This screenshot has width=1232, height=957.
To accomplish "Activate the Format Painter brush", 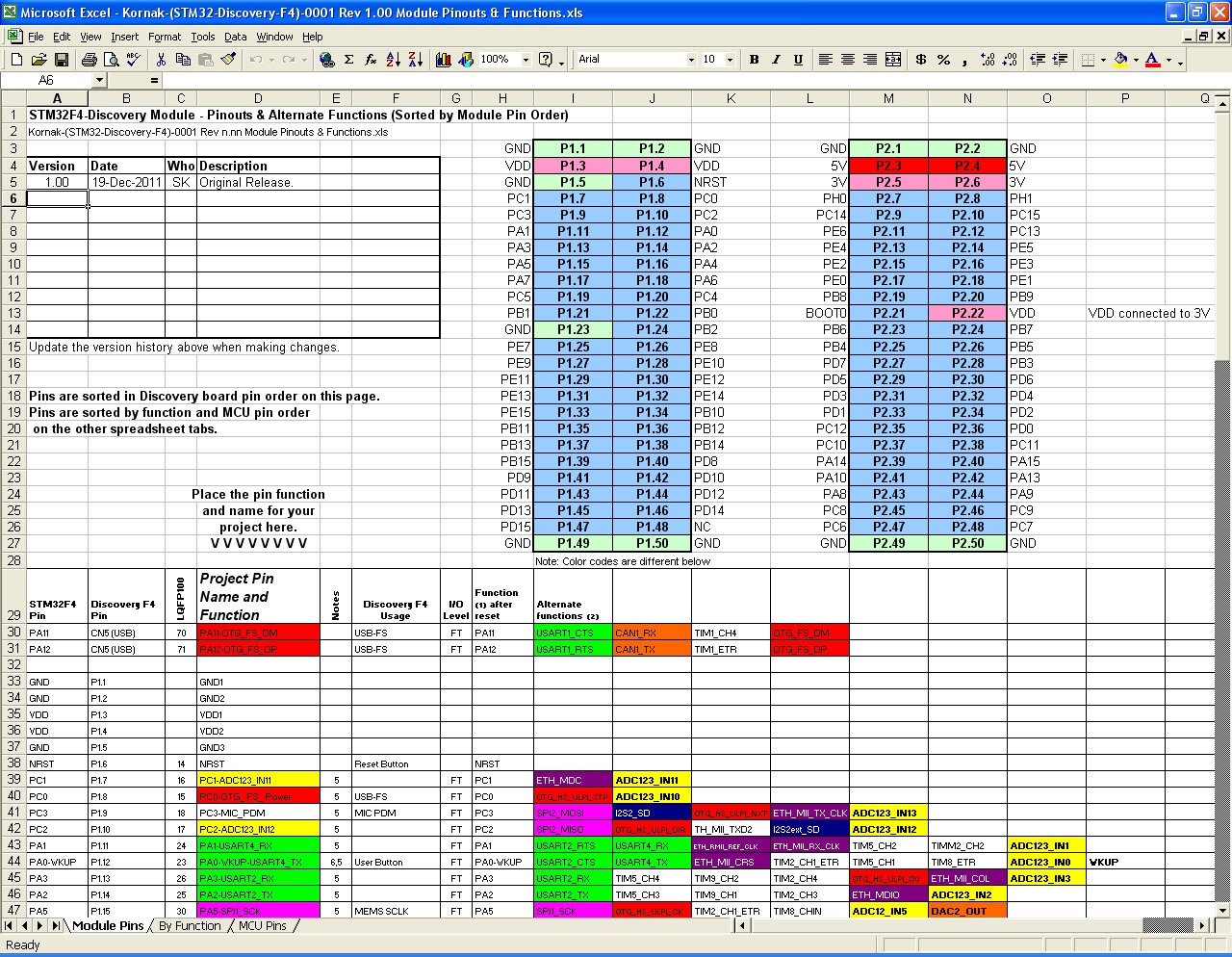I will [x=228, y=60].
